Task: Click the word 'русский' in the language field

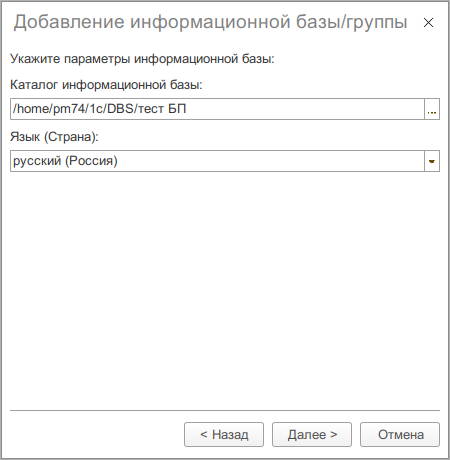Action: click(x=37, y=161)
